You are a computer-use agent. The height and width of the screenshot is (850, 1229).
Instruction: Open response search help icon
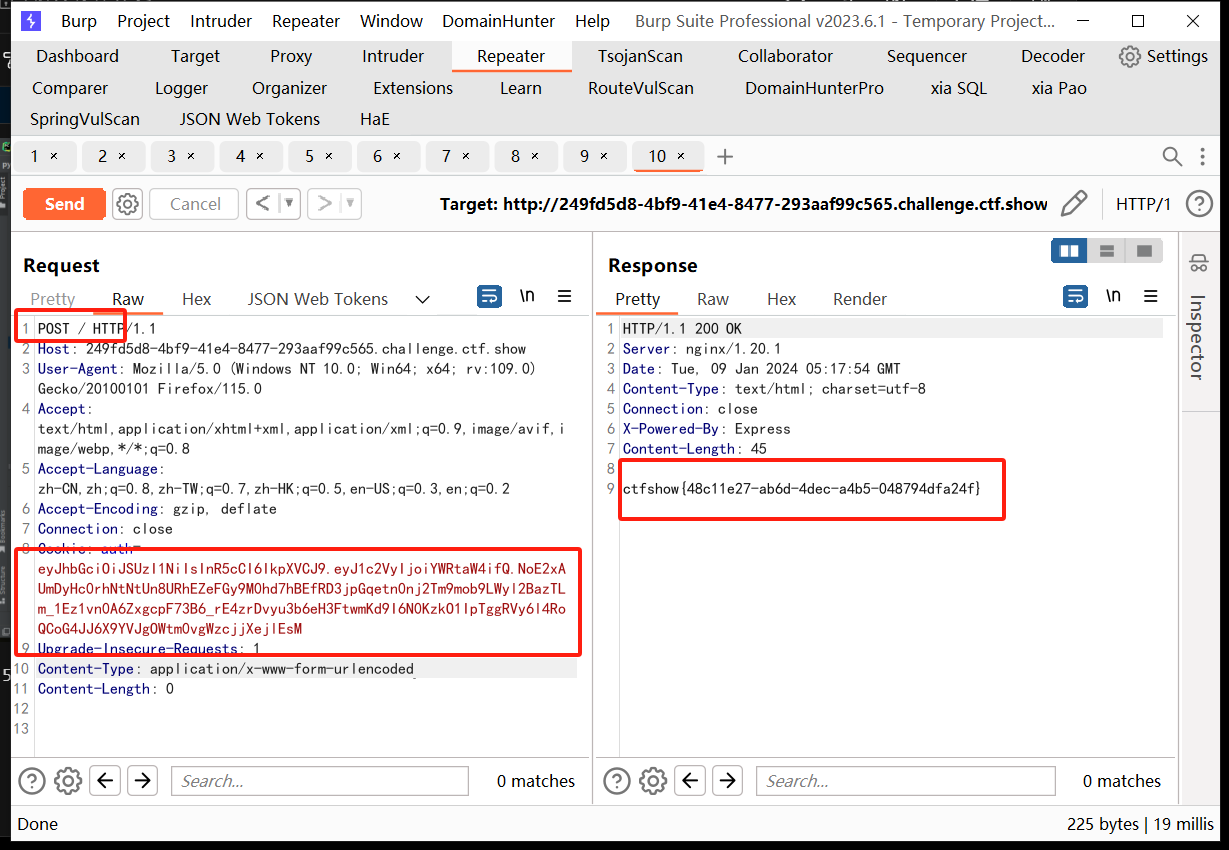[x=617, y=781]
